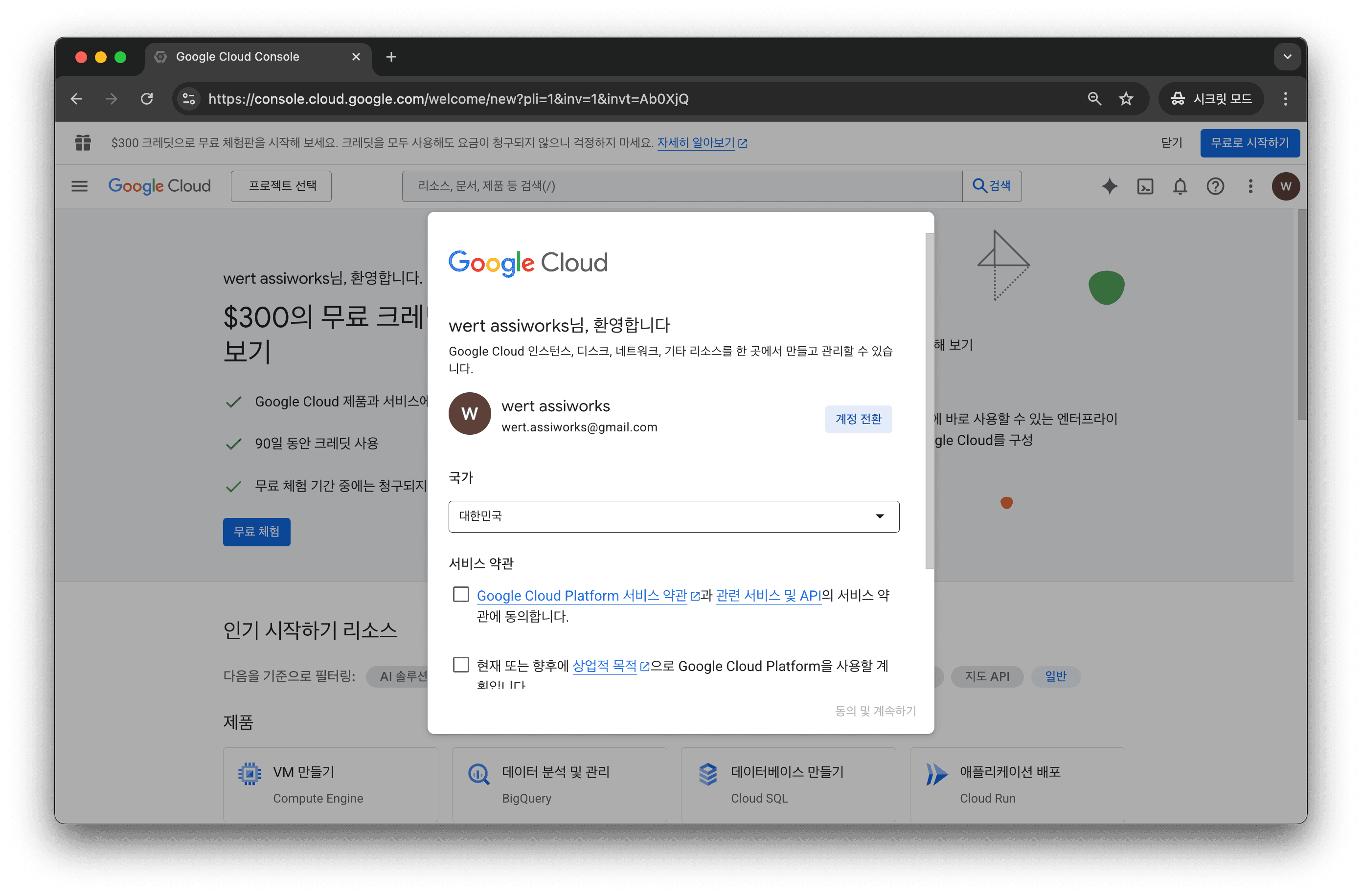
Task: Focus the resource search field
Action: point(682,186)
